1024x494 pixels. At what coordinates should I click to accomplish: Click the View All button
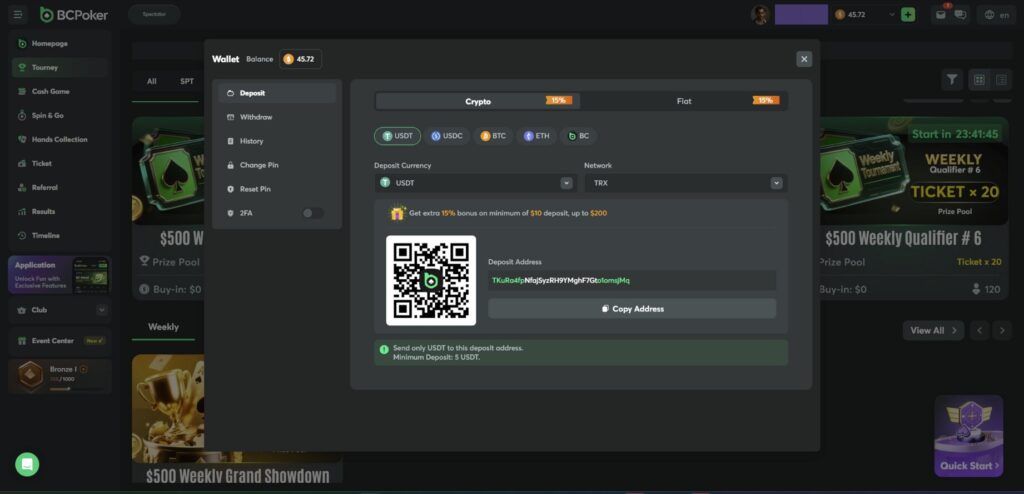click(x=933, y=330)
